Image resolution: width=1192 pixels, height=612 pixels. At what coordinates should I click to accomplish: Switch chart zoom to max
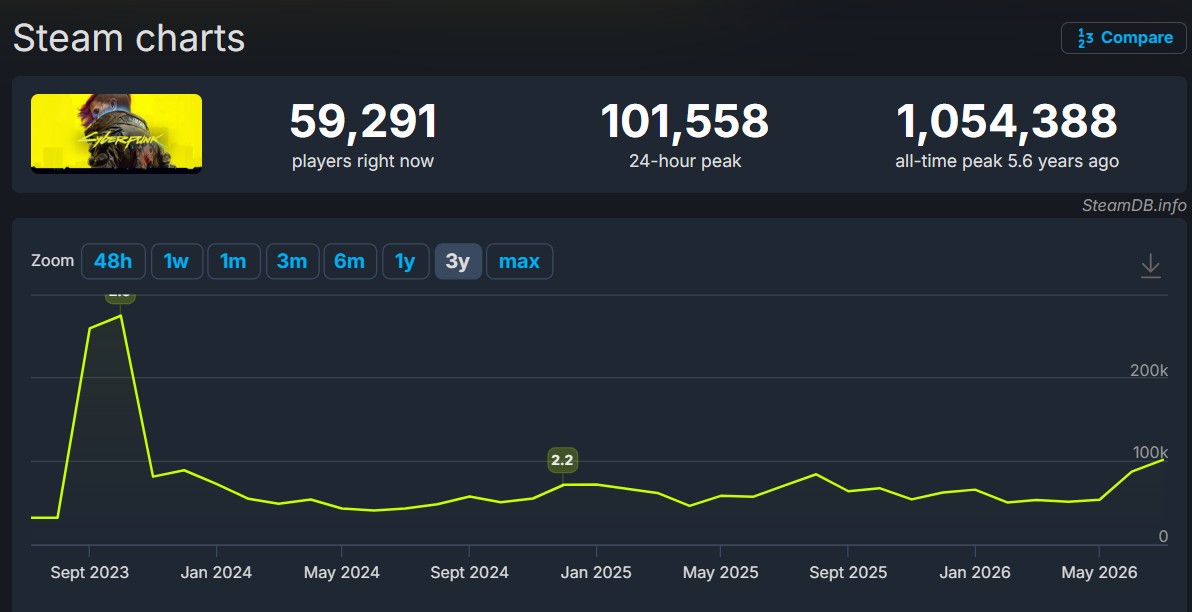[x=519, y=262]
